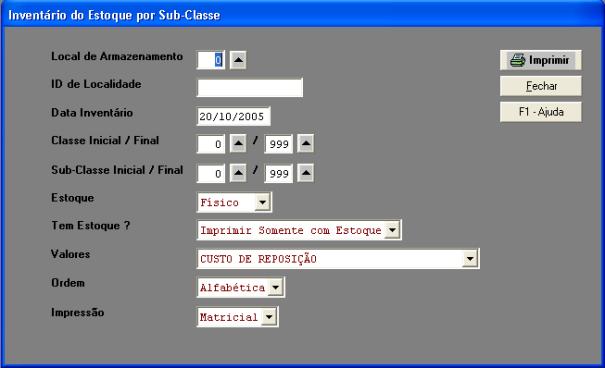The width and height of the screenshot is (605, 368).
Task: Click the Imprimir print button
Action: coord(541,60)
